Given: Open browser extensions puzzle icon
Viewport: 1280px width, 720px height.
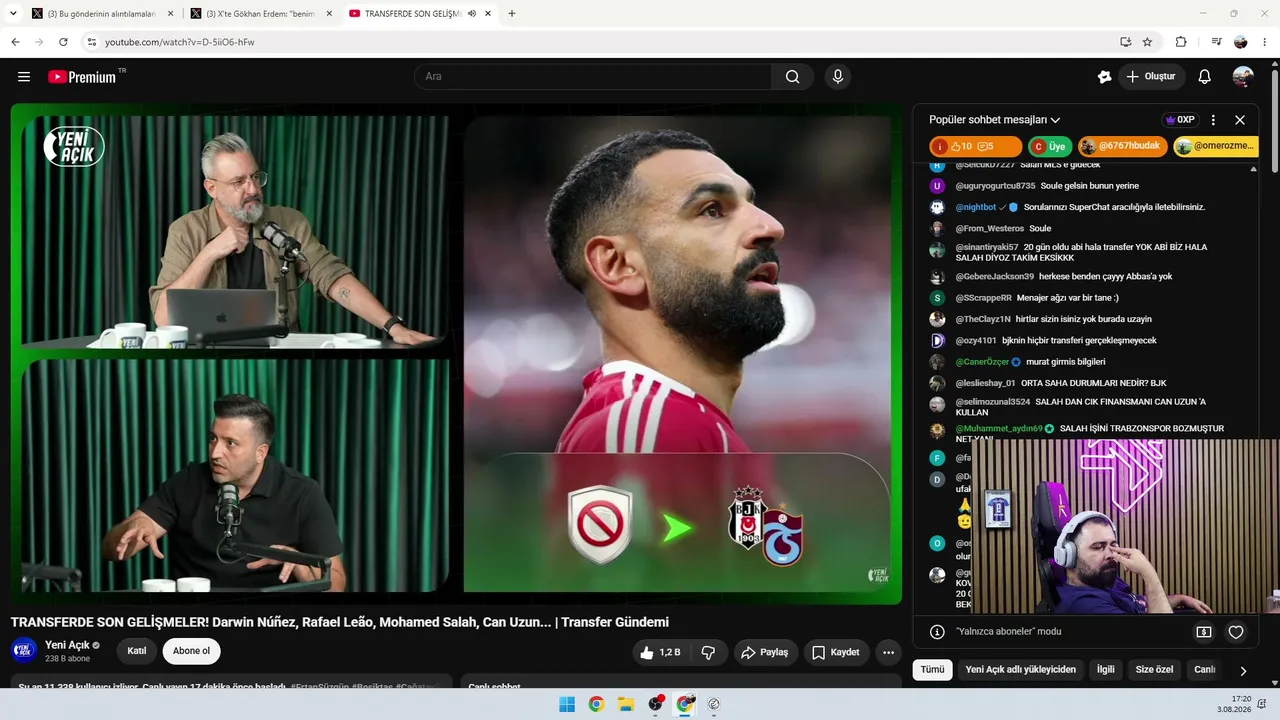Looking at the screenshot, I should [x=1181, y=42].
